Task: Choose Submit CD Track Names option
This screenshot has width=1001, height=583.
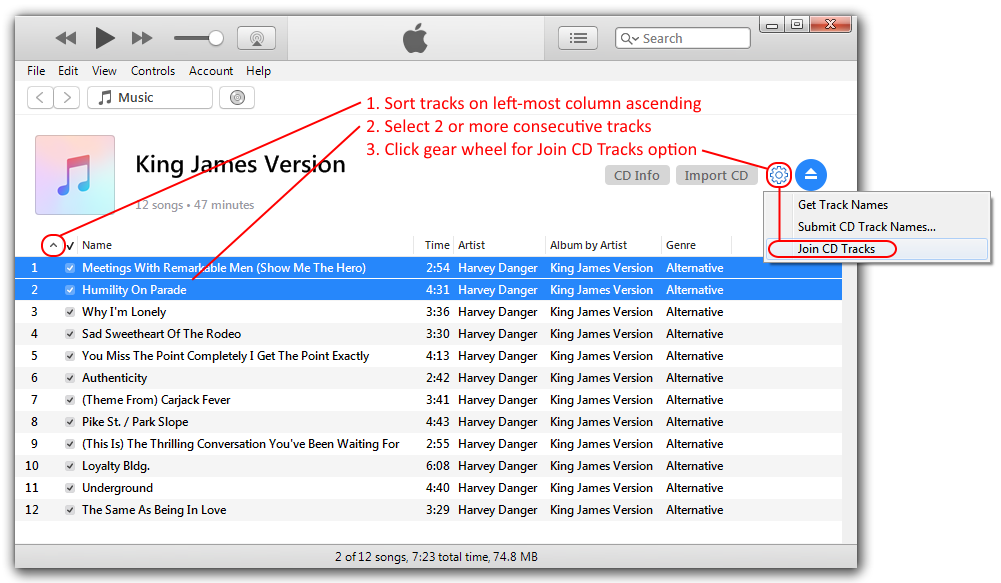Action: point(866,227)
